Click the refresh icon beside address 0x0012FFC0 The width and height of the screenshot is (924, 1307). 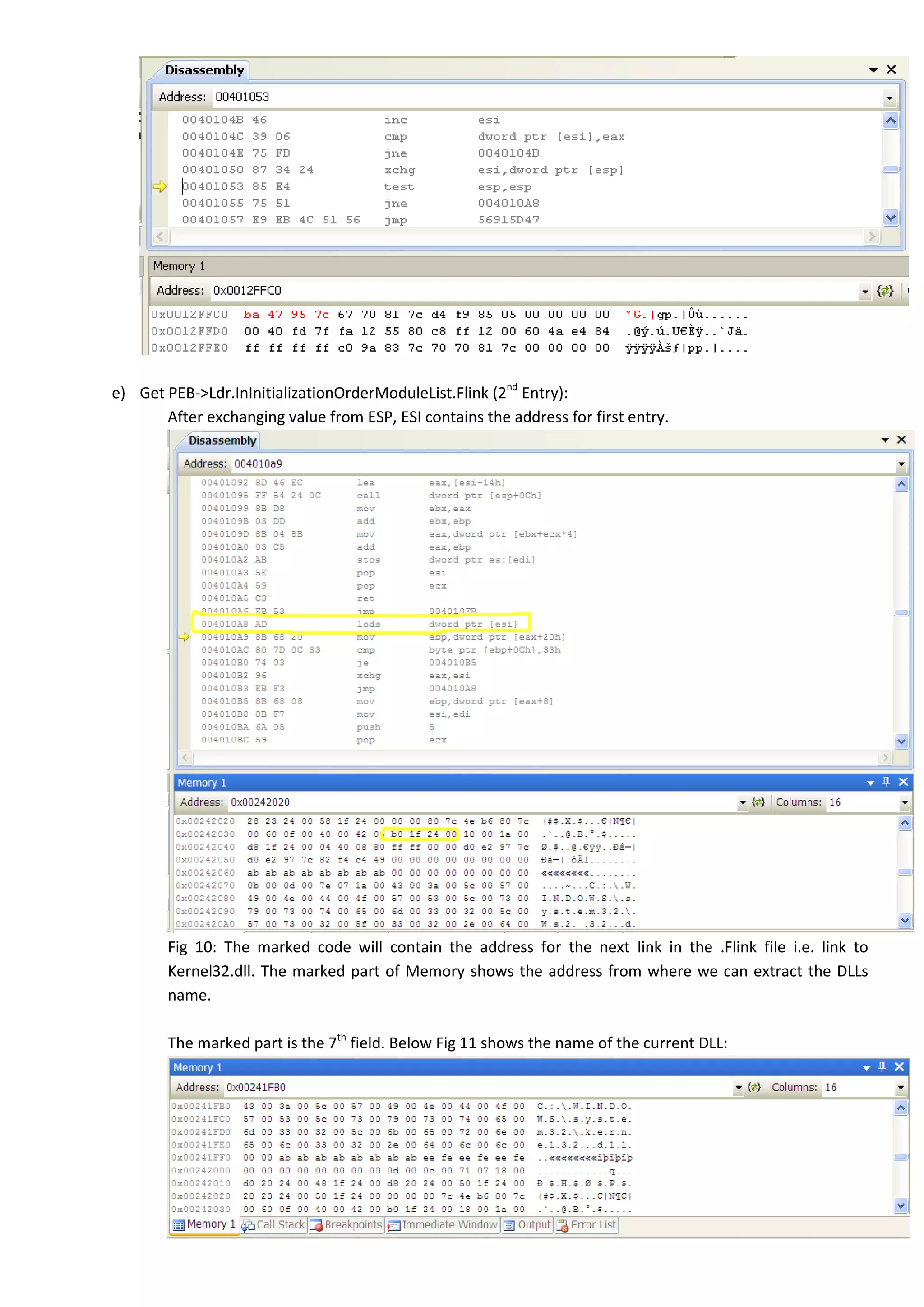(x=885, y=291)
